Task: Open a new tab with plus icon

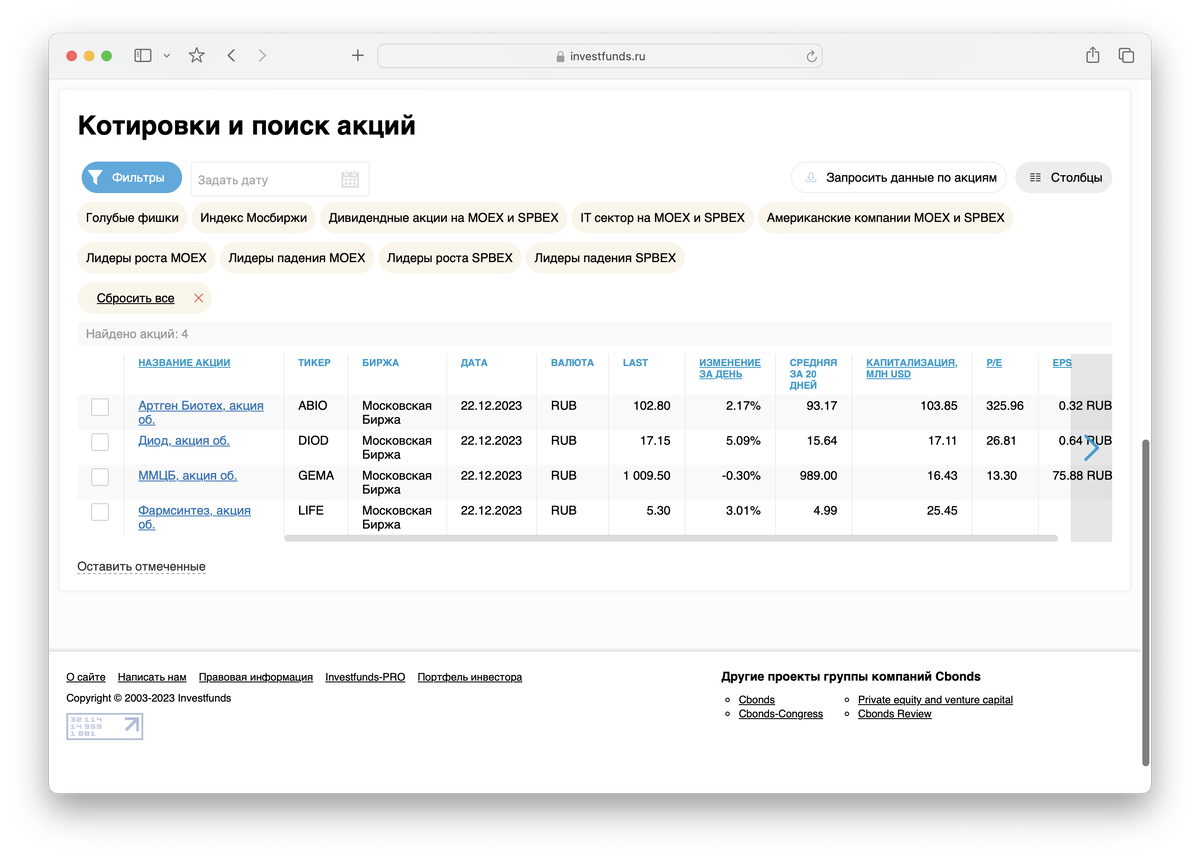Action: click(357, 56)
